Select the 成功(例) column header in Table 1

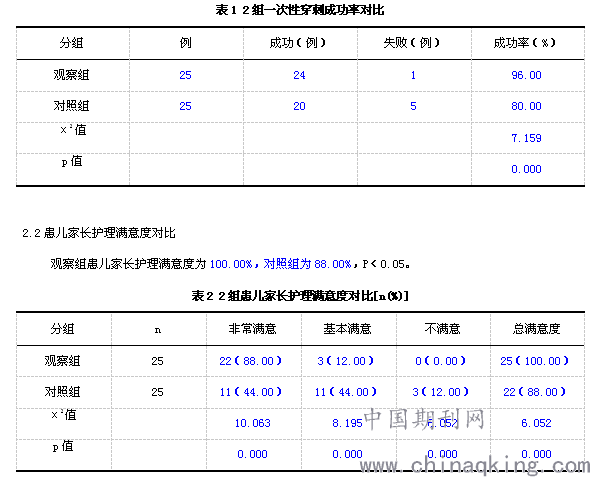[298, 43]
